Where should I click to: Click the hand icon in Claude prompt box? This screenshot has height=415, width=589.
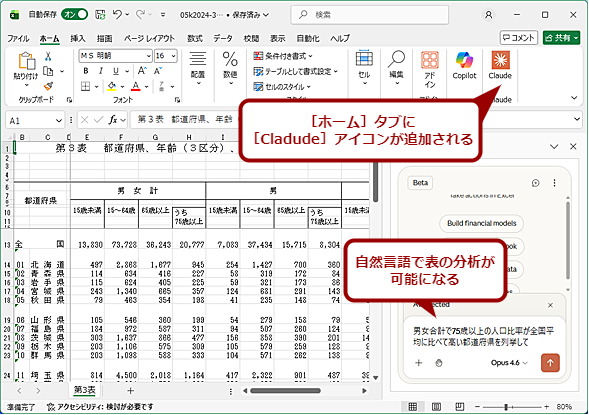[439, 363]
